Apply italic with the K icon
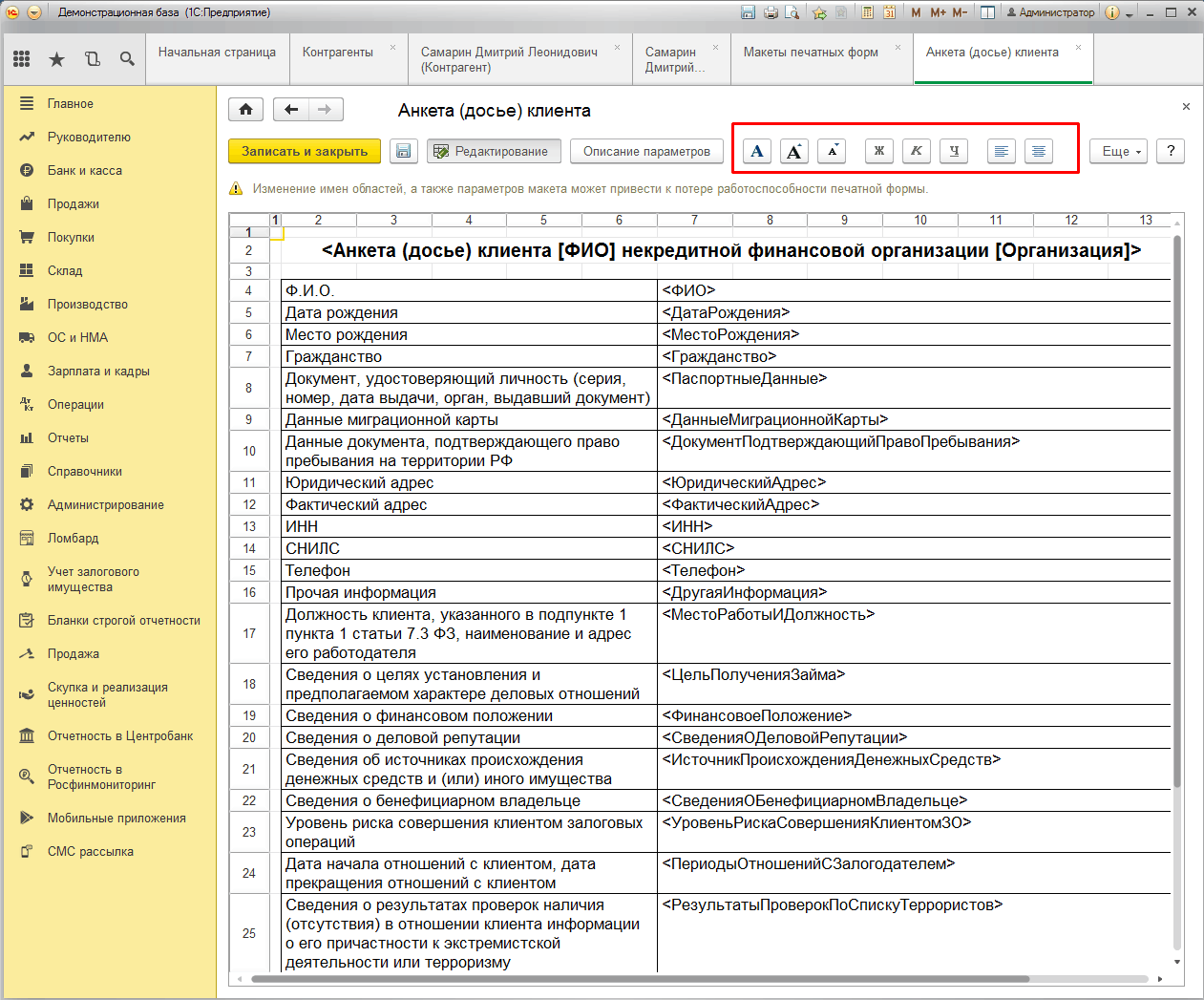The width and height of the screenshot is (1204, 1000). pos(917,151)
